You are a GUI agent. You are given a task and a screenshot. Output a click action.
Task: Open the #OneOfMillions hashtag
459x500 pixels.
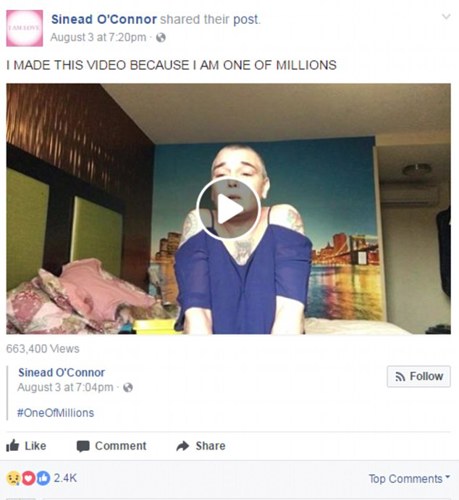point(56,413)
